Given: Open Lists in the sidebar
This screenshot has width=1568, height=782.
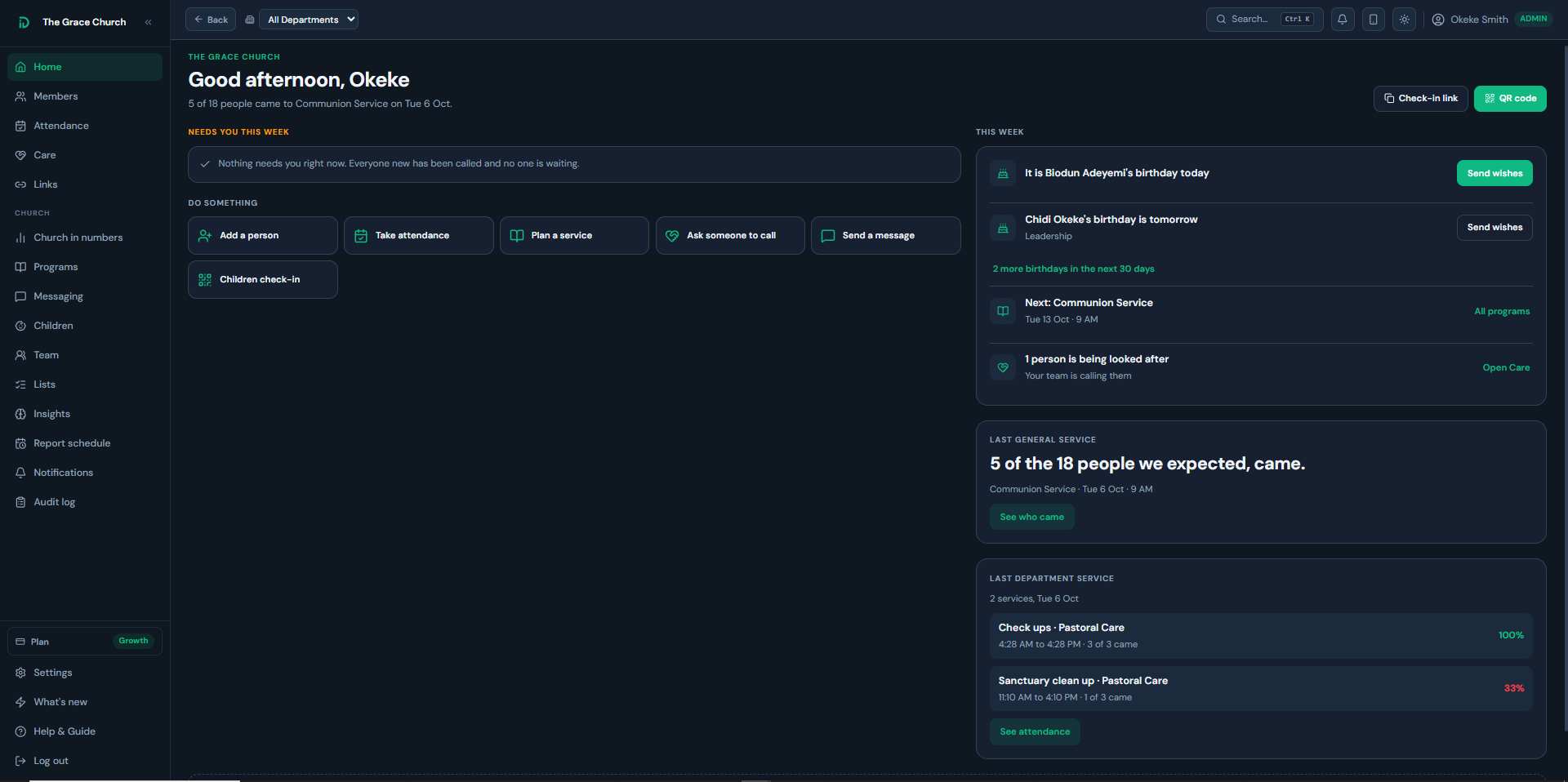Looking at the screenshot, I should pyautogui.click(x=85, y=384).
